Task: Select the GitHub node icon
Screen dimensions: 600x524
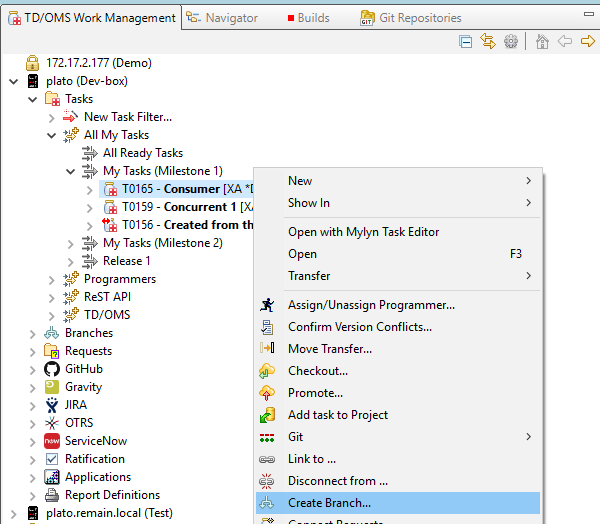Action: 52,369
